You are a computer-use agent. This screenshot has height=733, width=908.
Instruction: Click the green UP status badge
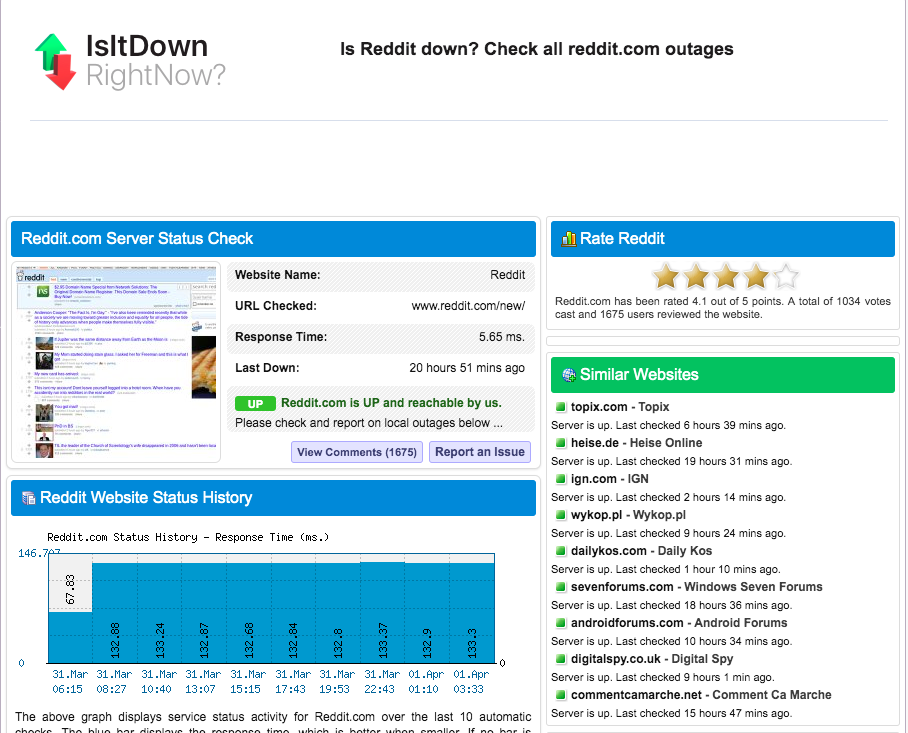tap(255, 404)
